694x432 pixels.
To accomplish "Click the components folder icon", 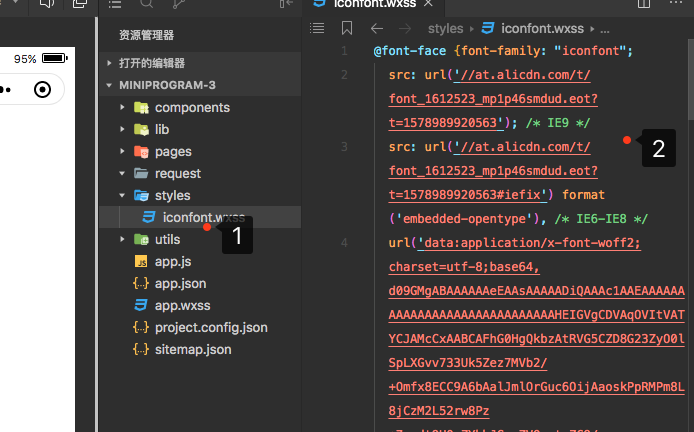I will [141, 108].
